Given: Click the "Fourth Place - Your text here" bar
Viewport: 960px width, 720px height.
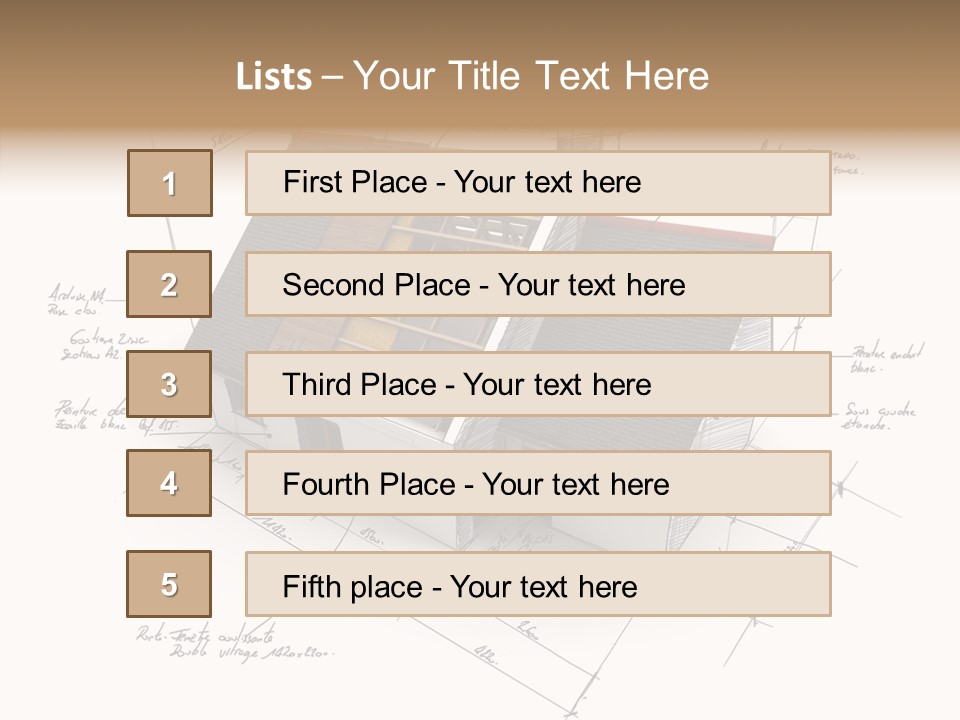Looking at the screenshot, I should pos(538,483).
